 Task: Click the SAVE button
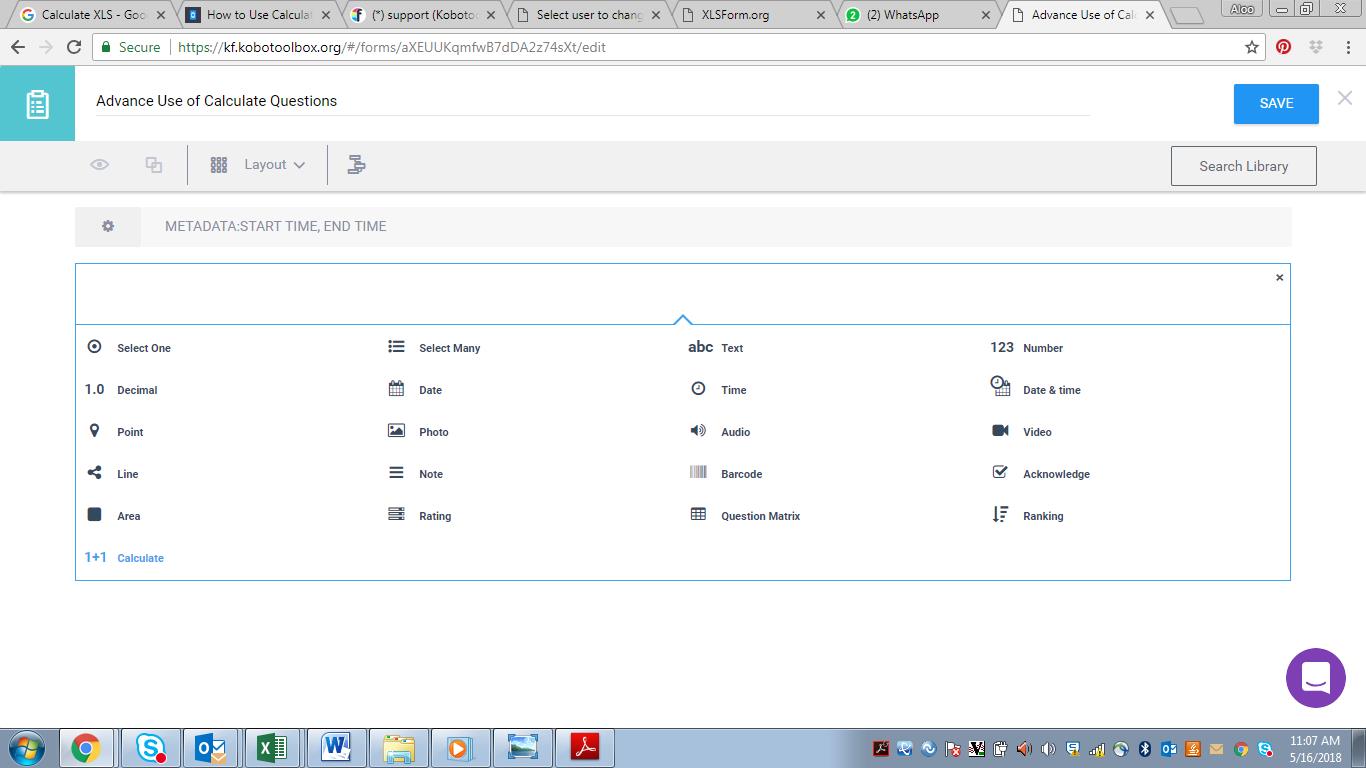(1275, 103)
